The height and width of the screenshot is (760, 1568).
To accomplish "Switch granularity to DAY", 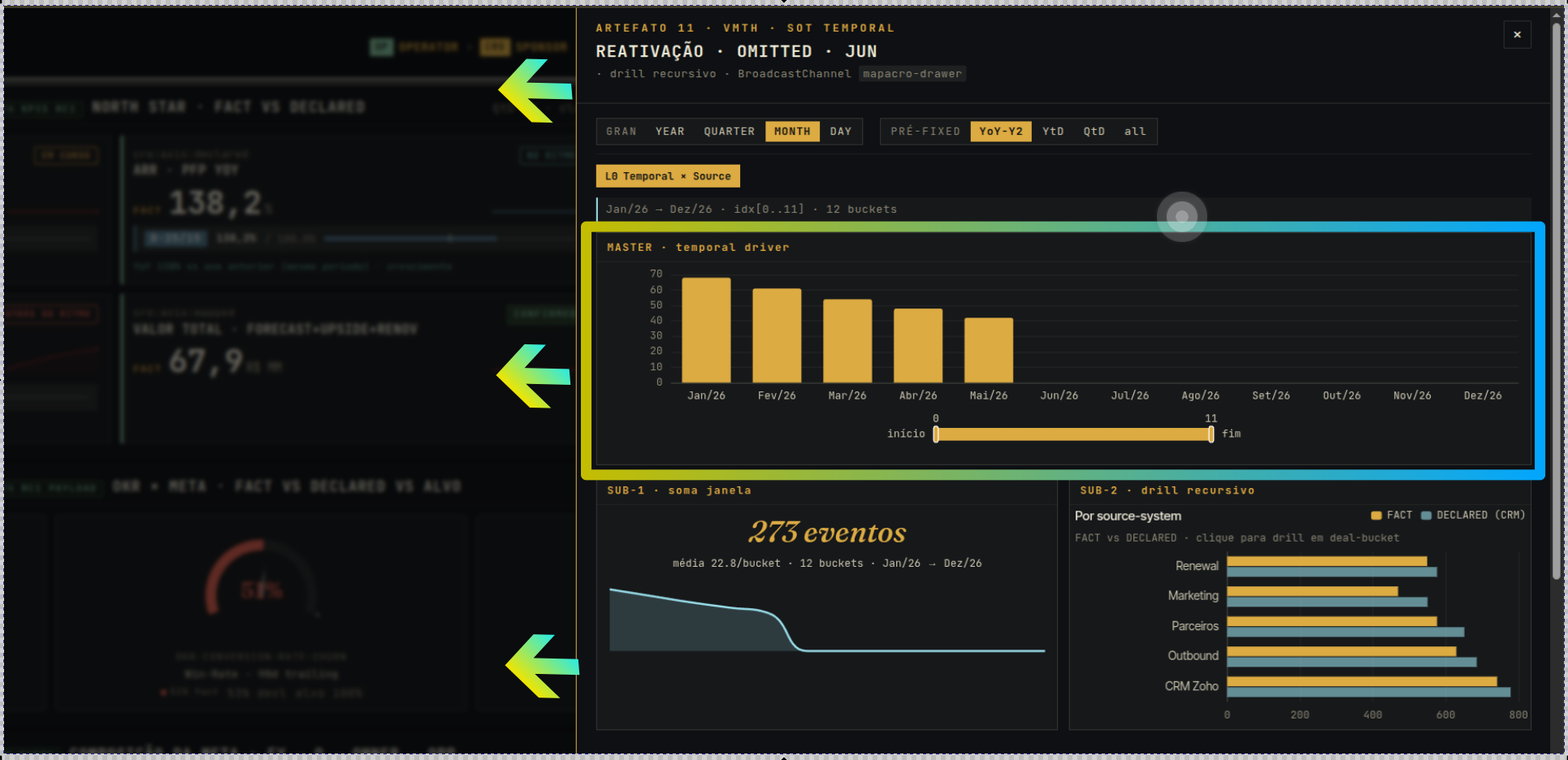I will (841, 132).
